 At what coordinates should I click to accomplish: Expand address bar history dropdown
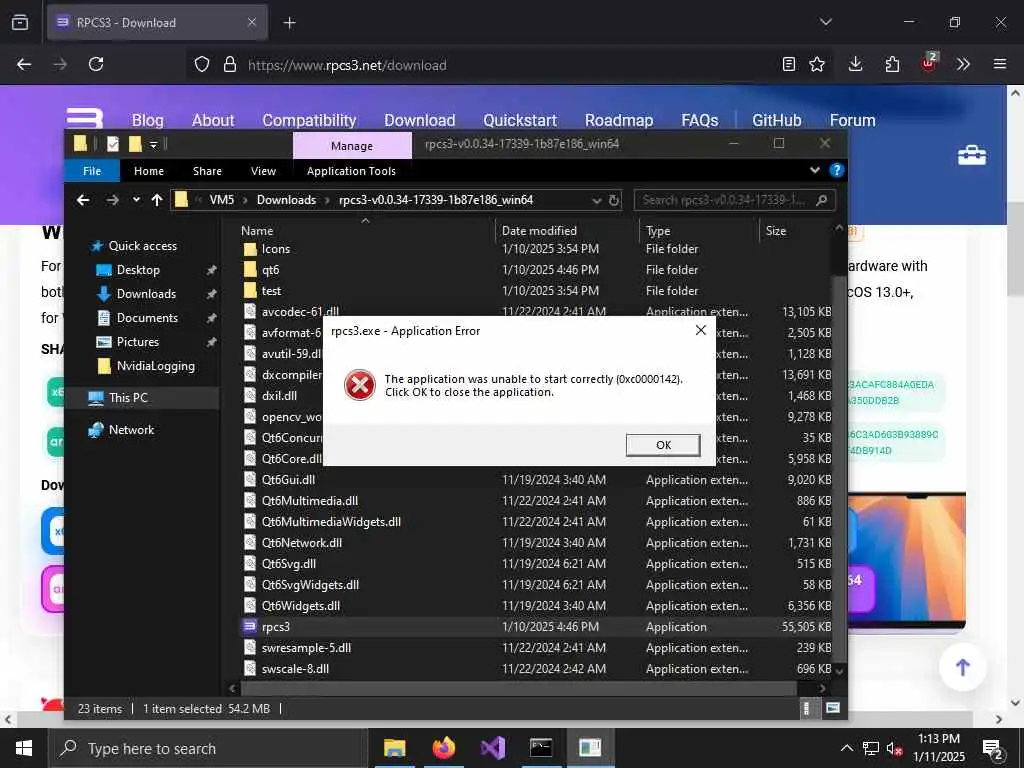pyautogui.click(x=596, y=200)
